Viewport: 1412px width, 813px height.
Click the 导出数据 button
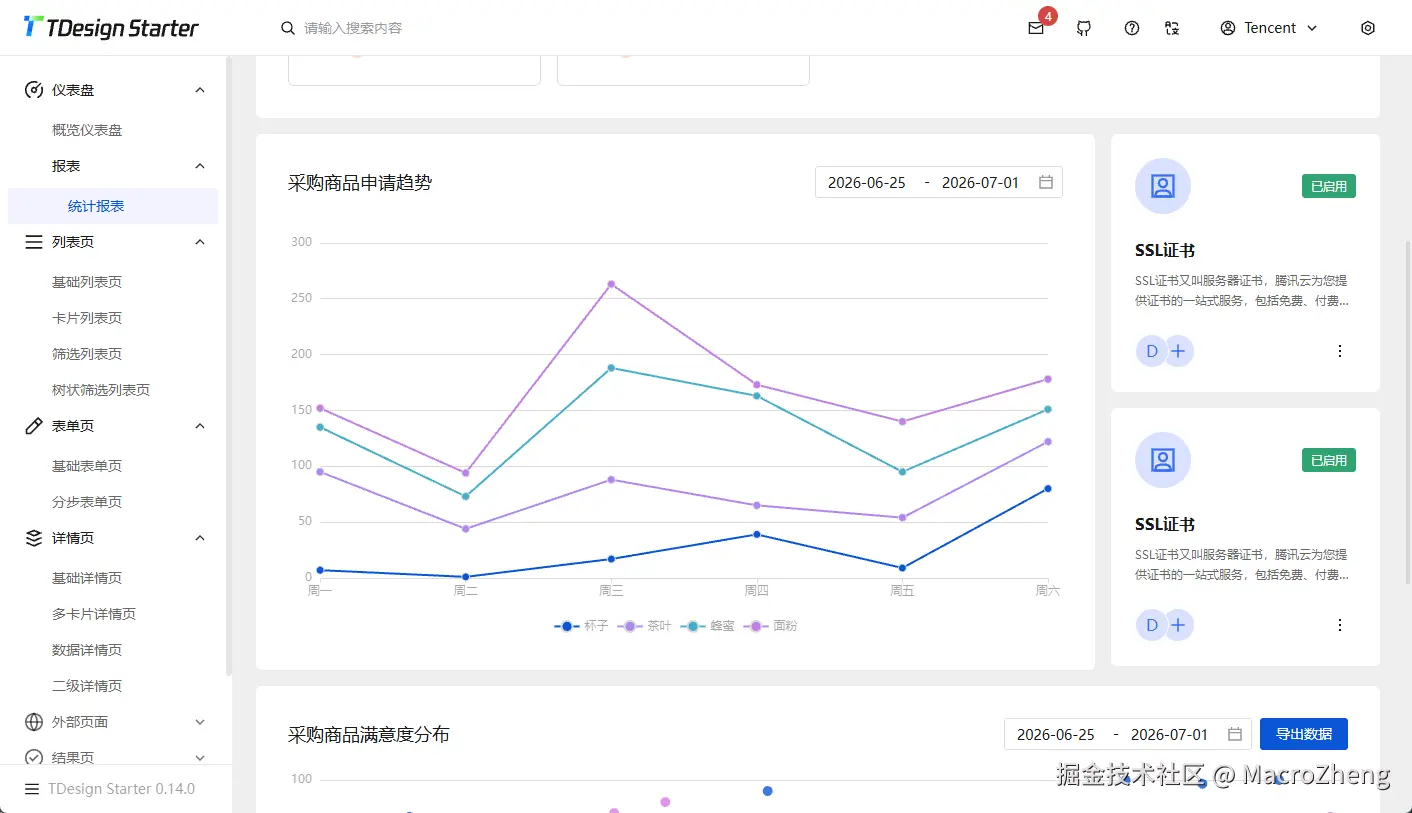1304,734
